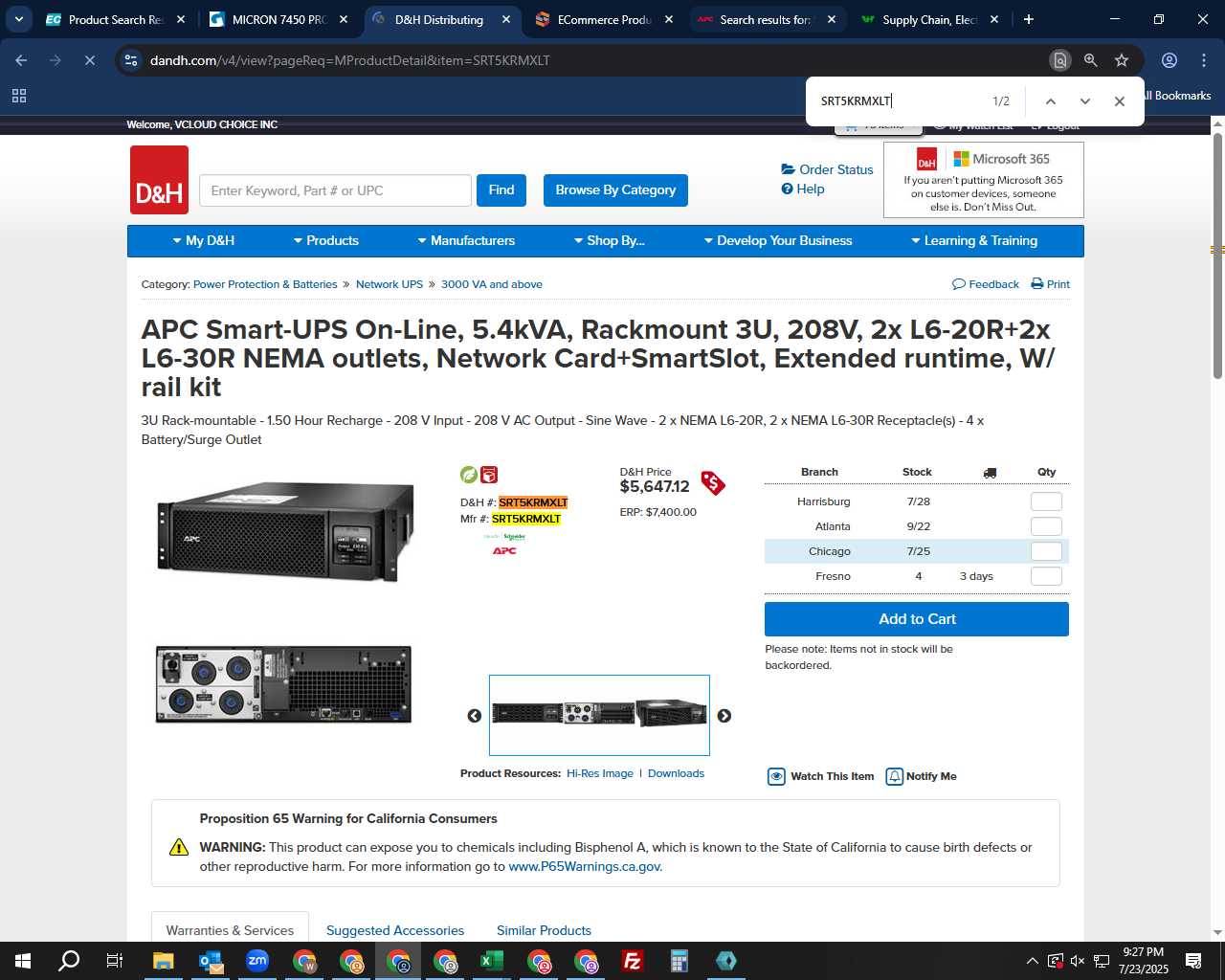Switch to the MICRON 7450 PRO tab
Image resolution: width=1225 pixels, height=980 pixels.
coord(278,19)
